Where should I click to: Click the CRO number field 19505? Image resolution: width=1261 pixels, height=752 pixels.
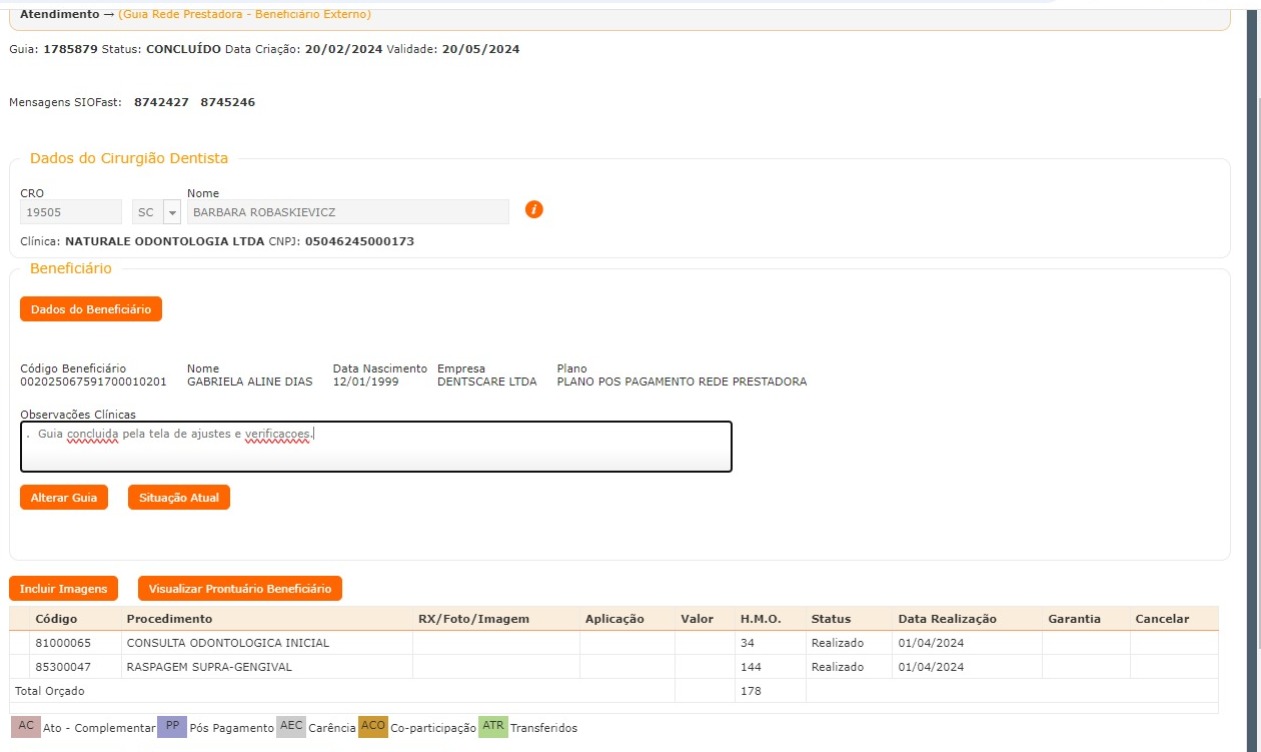71,212
